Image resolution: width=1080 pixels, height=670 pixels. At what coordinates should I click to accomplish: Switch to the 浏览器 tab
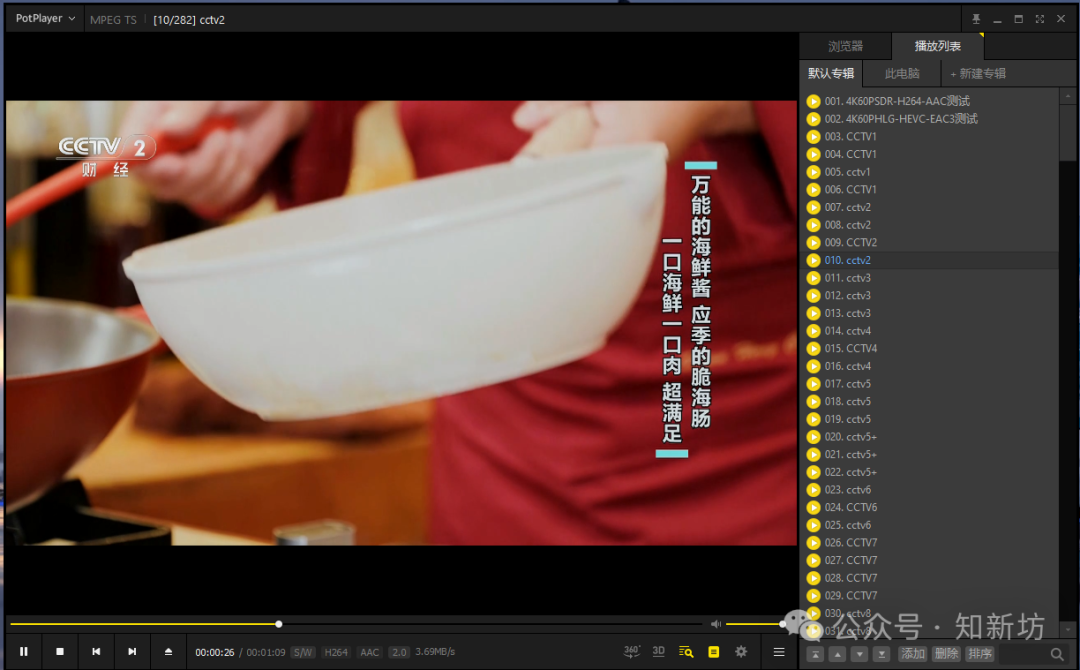(x=845, y=46)
